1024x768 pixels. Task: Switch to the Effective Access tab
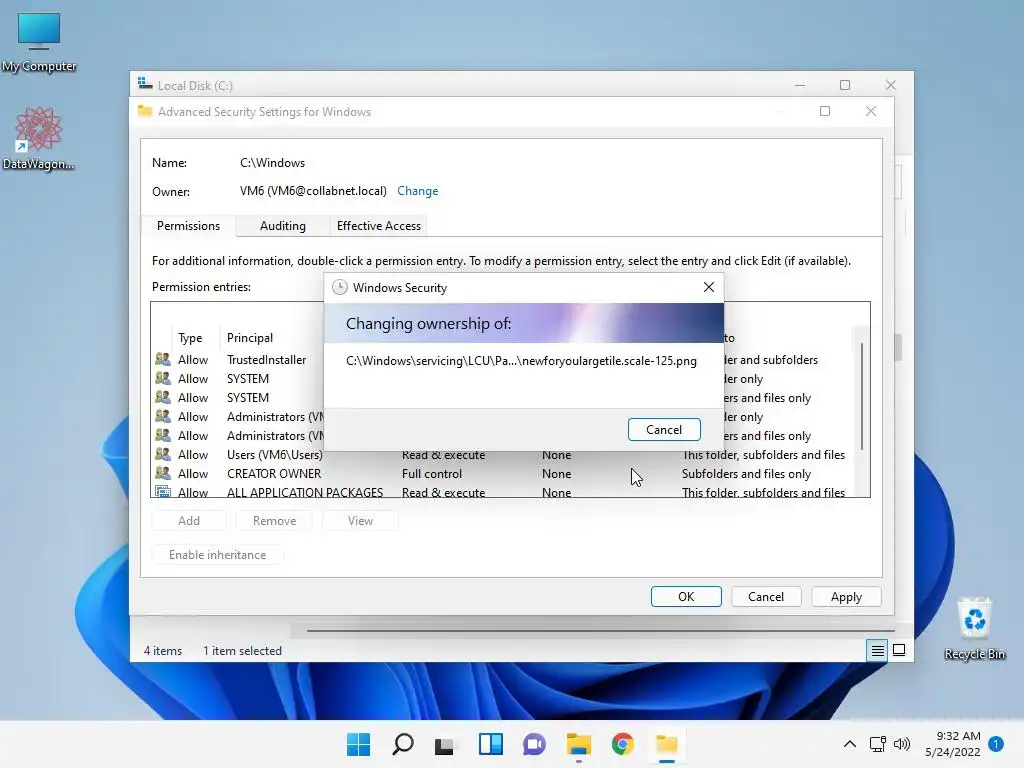coord(379,226)
